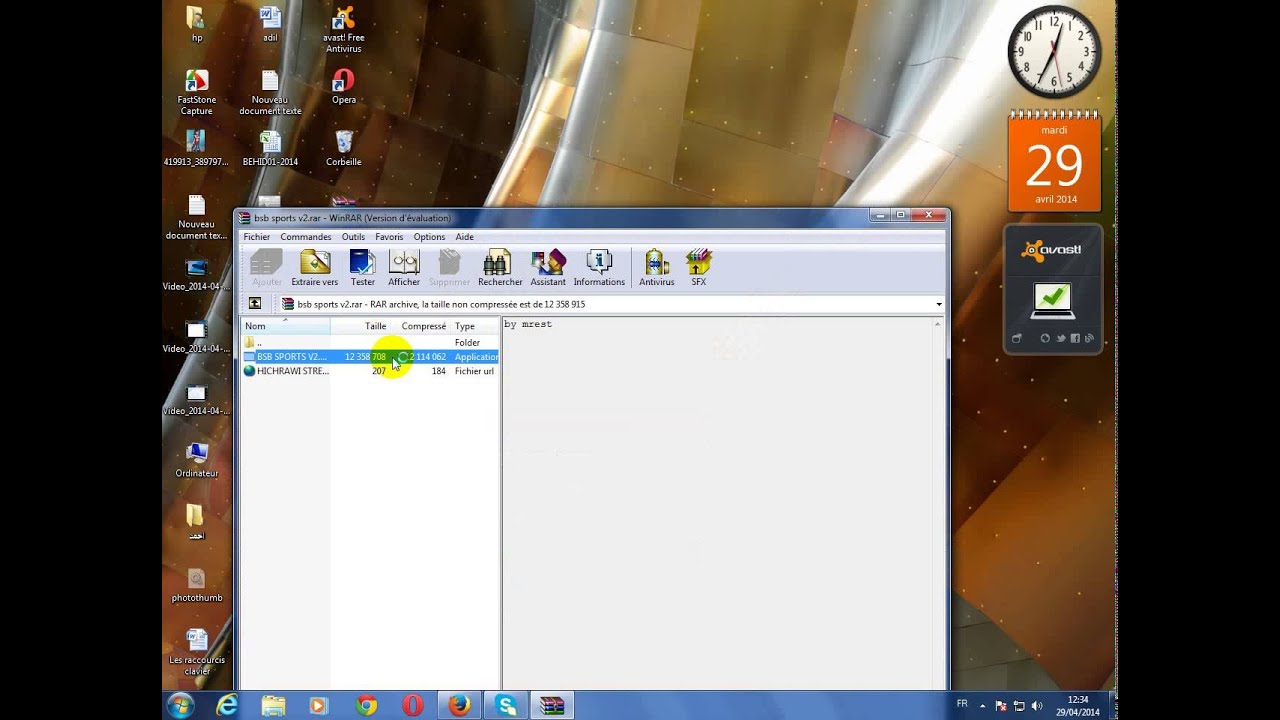Viewport: 1280px width, 720px height.
Task: Click the WinRAR taskbar button
Action: [x=552, y=705]
